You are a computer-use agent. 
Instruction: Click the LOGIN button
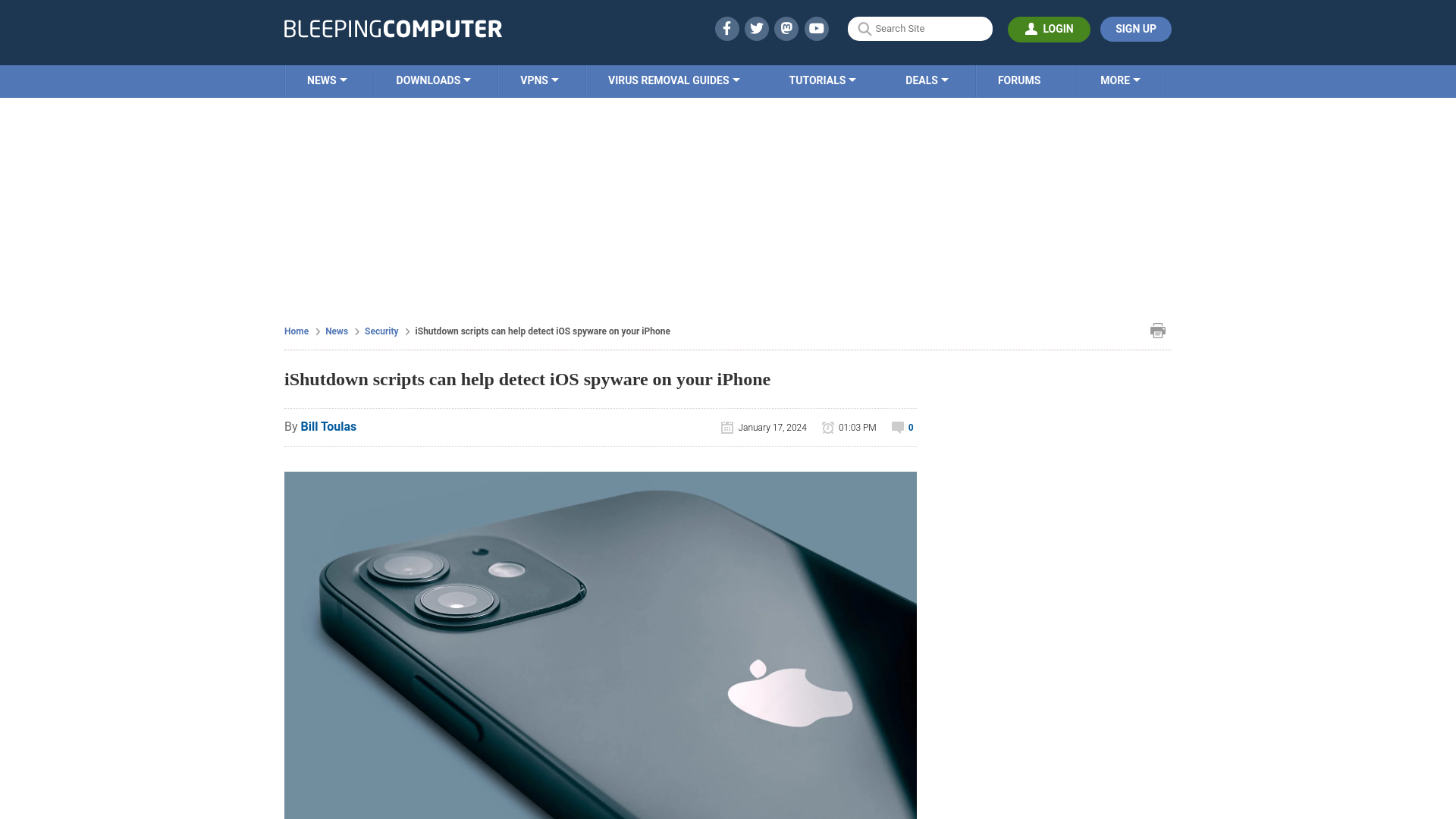coord(1049,28)
